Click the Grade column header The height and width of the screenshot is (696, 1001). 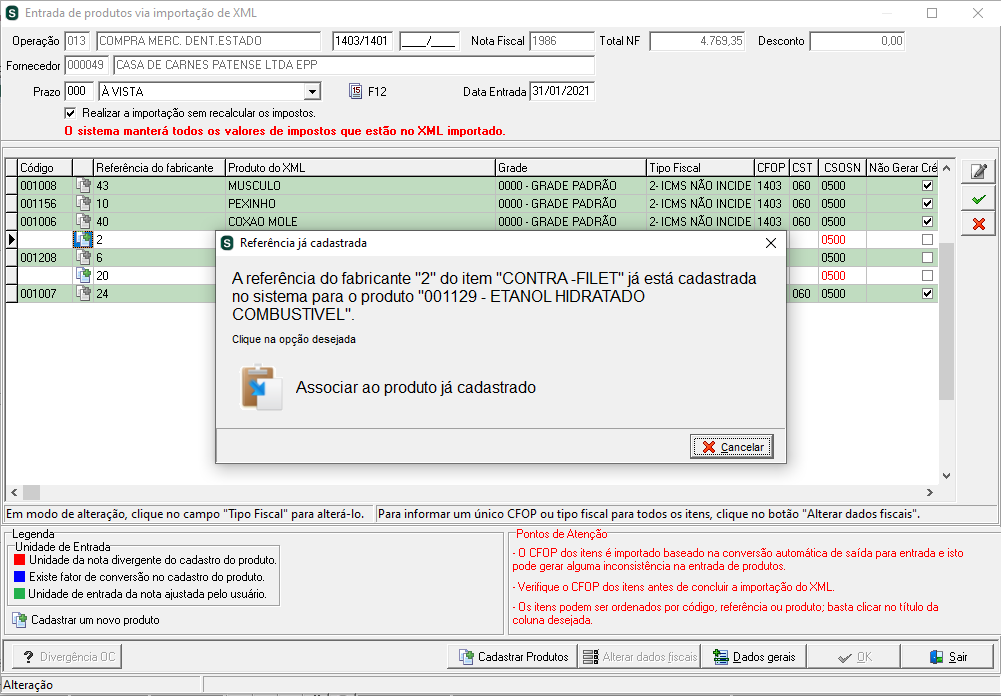(571, 168)
